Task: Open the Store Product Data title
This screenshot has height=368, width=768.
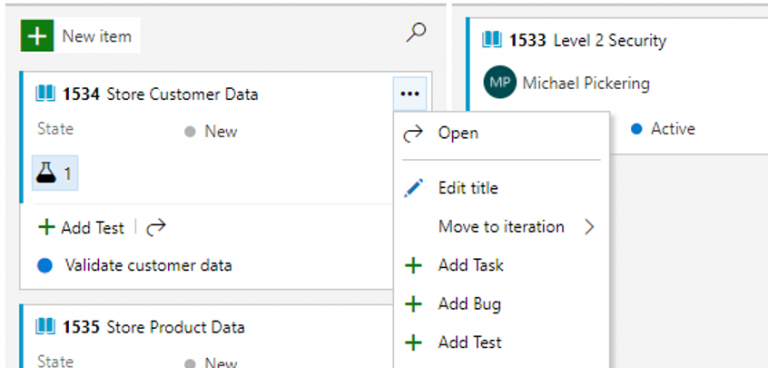Action: [175, 327]
